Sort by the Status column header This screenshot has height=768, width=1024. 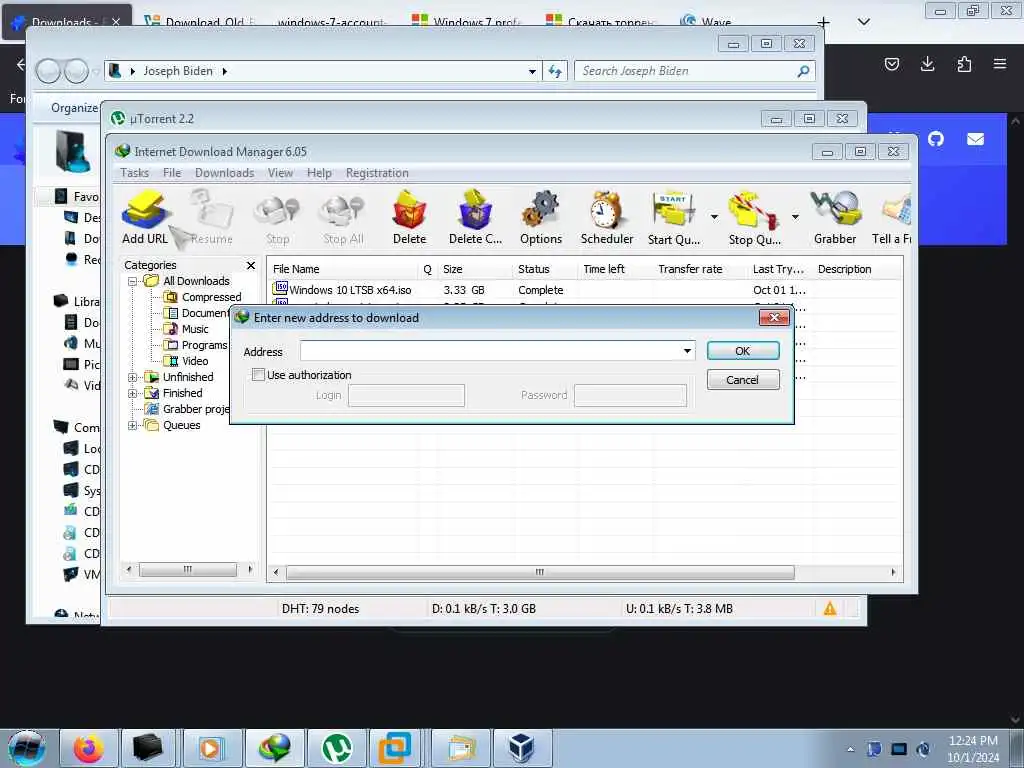(545, 269)
